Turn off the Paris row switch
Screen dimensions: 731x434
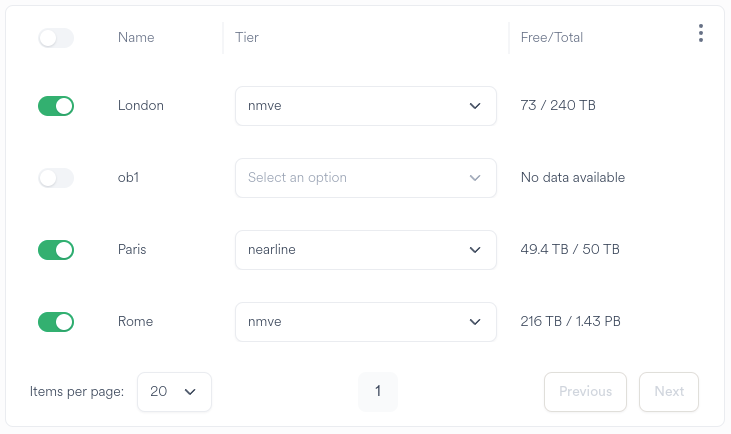pos(56,250)
